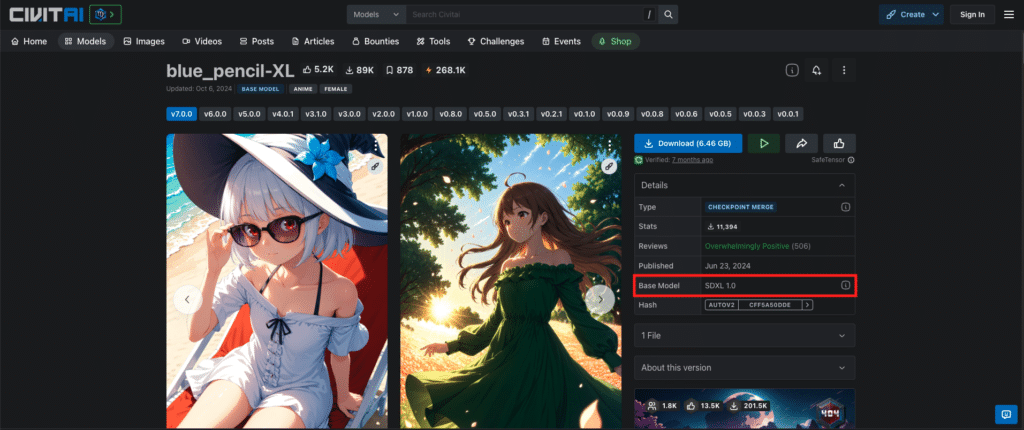Go to the Images nav tab

coord(144,41)
